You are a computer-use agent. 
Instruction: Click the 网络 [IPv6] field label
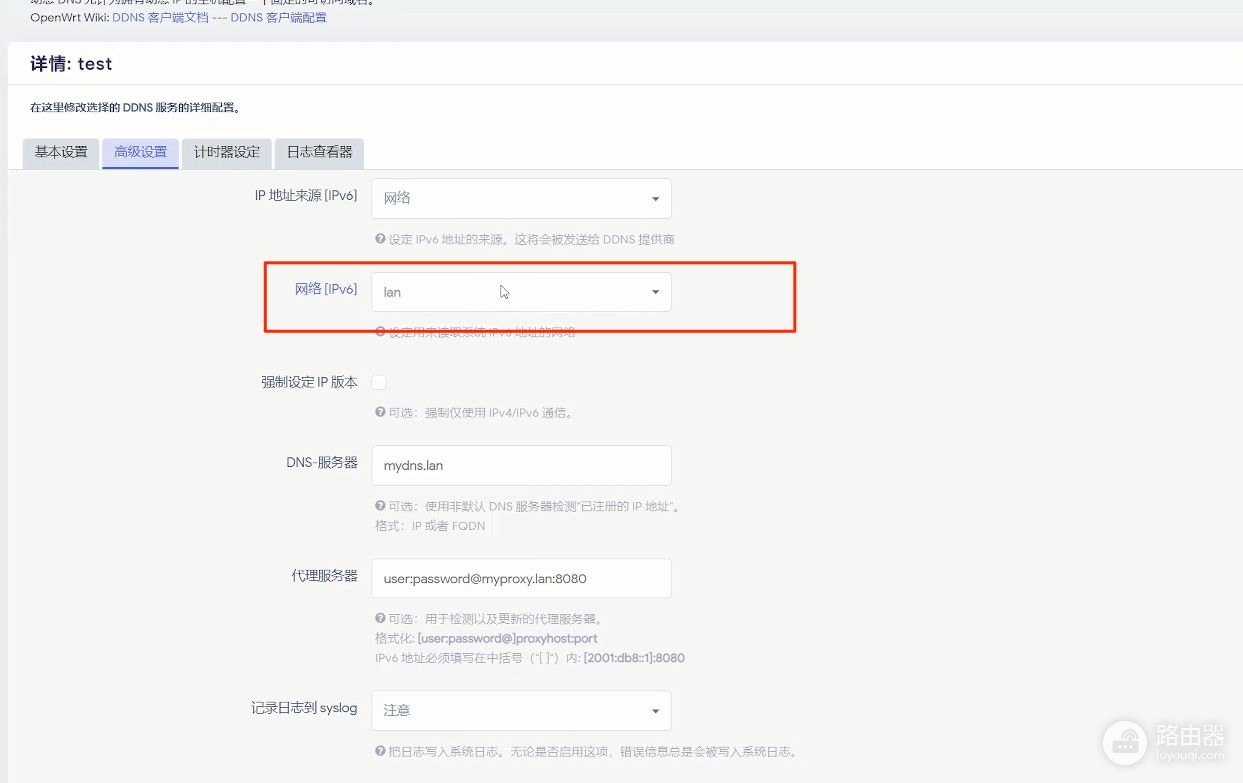tap(325, 289)
